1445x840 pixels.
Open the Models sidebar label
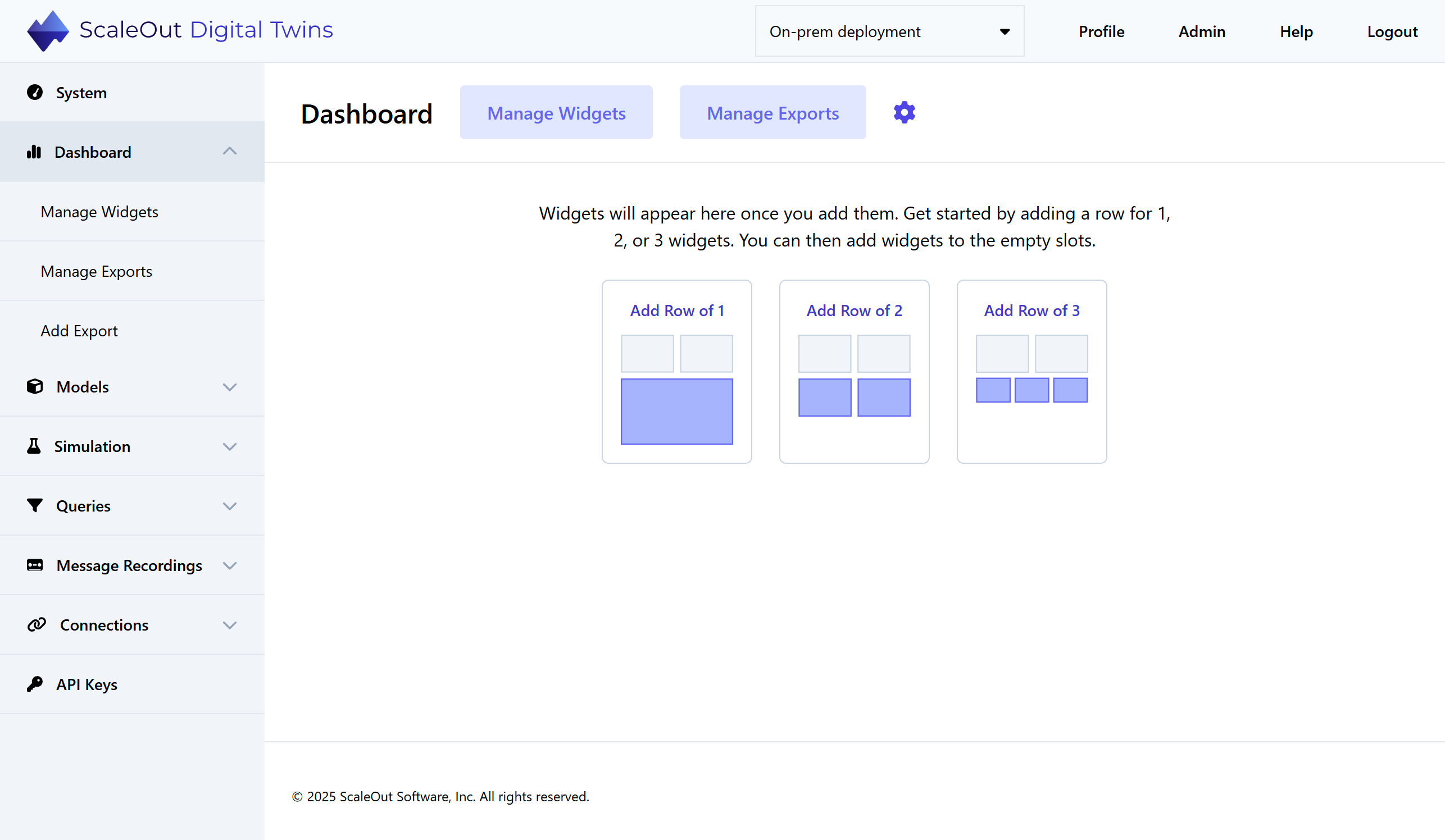tap(83, 387)
